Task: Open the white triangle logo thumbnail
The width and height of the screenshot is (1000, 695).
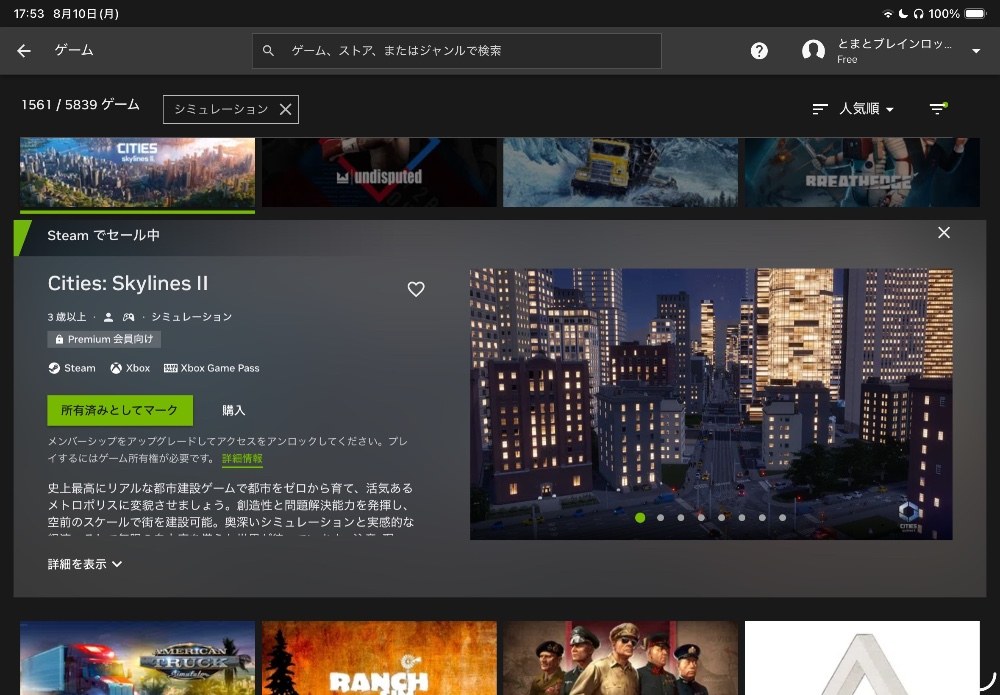Action: [862, 658]
